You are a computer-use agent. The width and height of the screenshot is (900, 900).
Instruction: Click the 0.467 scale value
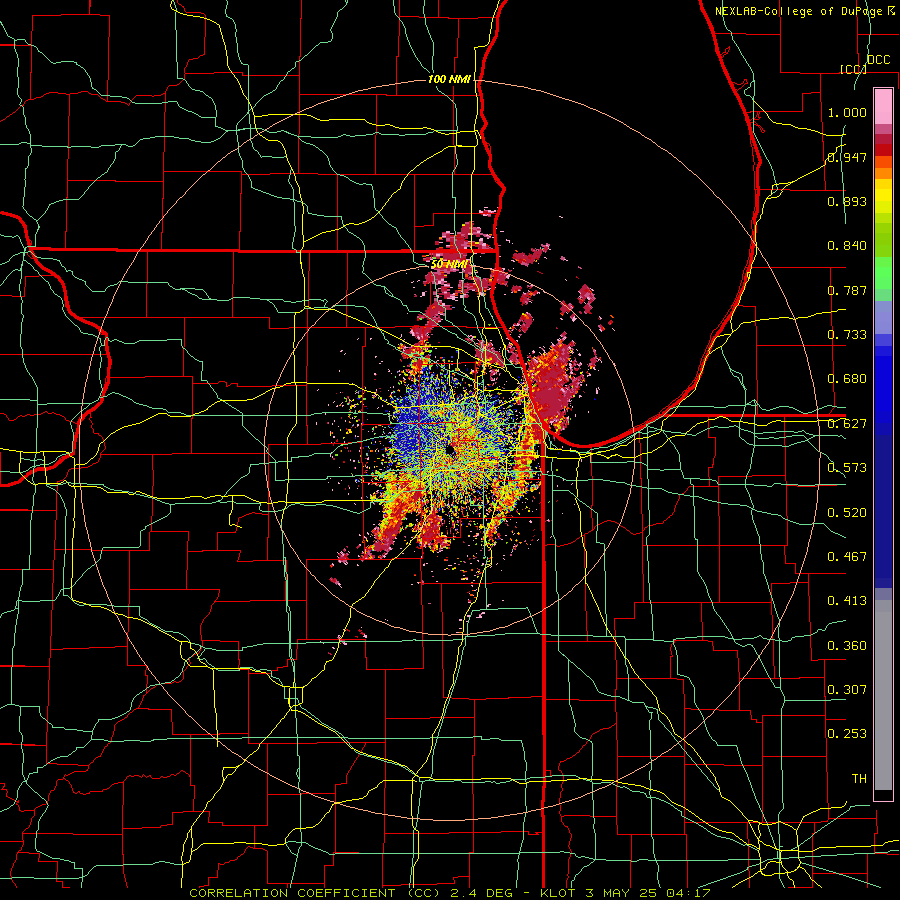(x=847, y=556)
